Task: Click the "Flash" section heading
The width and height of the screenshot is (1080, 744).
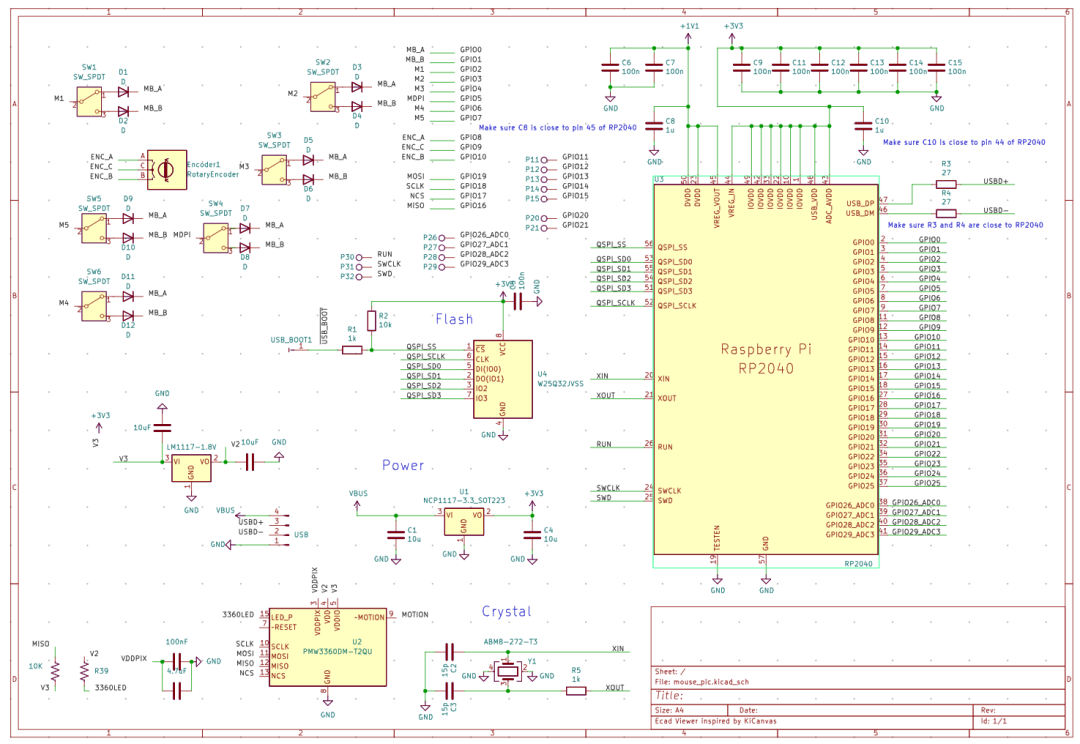Action: click(454, 319)
